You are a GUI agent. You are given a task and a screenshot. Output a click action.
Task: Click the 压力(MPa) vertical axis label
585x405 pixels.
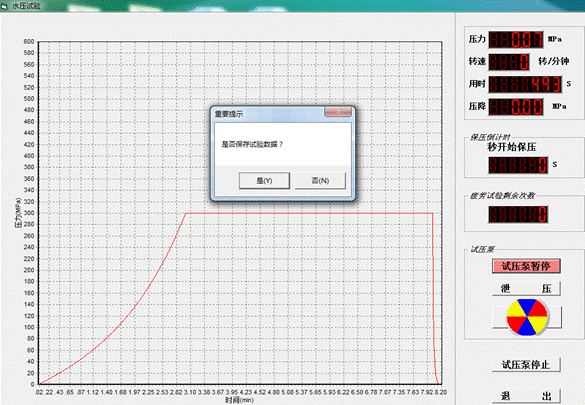[x=18, y=213]
